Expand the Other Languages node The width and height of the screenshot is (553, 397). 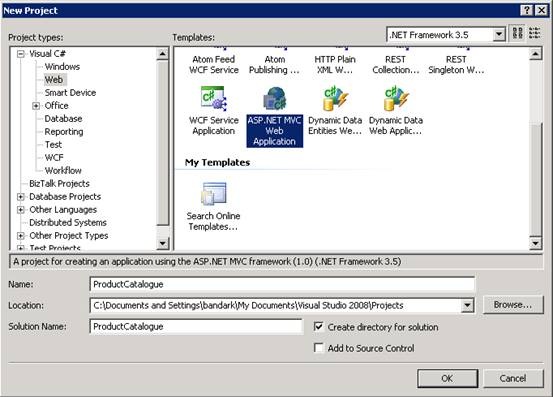[21, 209]
